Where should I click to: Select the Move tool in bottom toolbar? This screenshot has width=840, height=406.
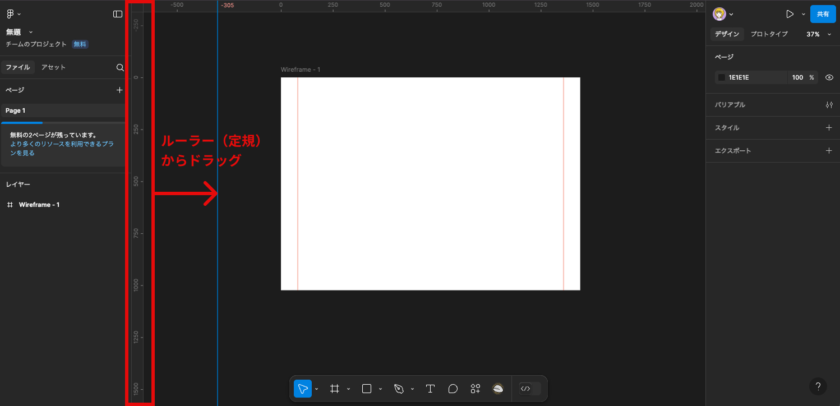click(302, 388)
